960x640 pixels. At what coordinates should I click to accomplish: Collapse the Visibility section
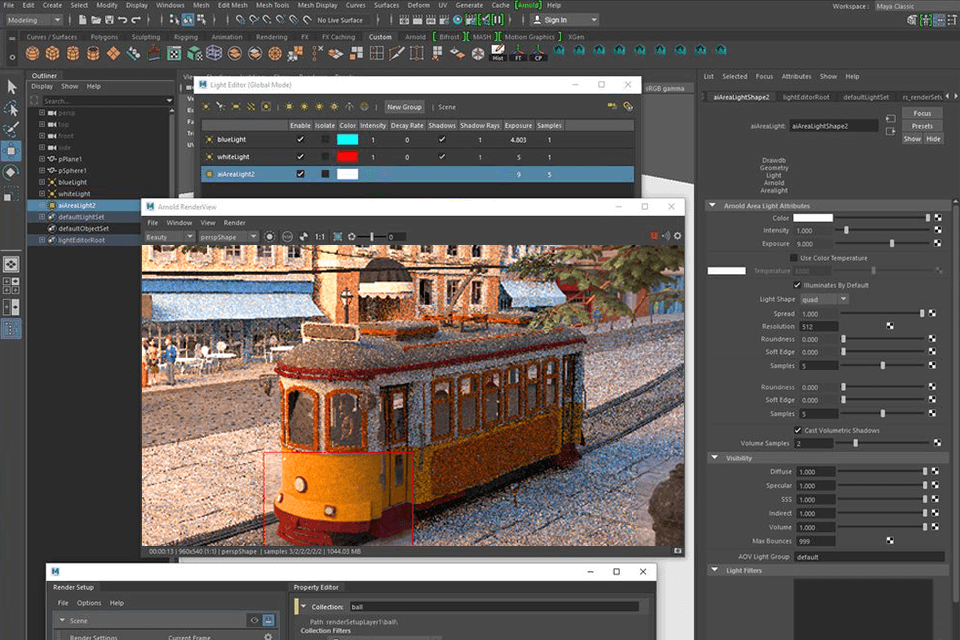pyautogui.click(x=716, y=458)
